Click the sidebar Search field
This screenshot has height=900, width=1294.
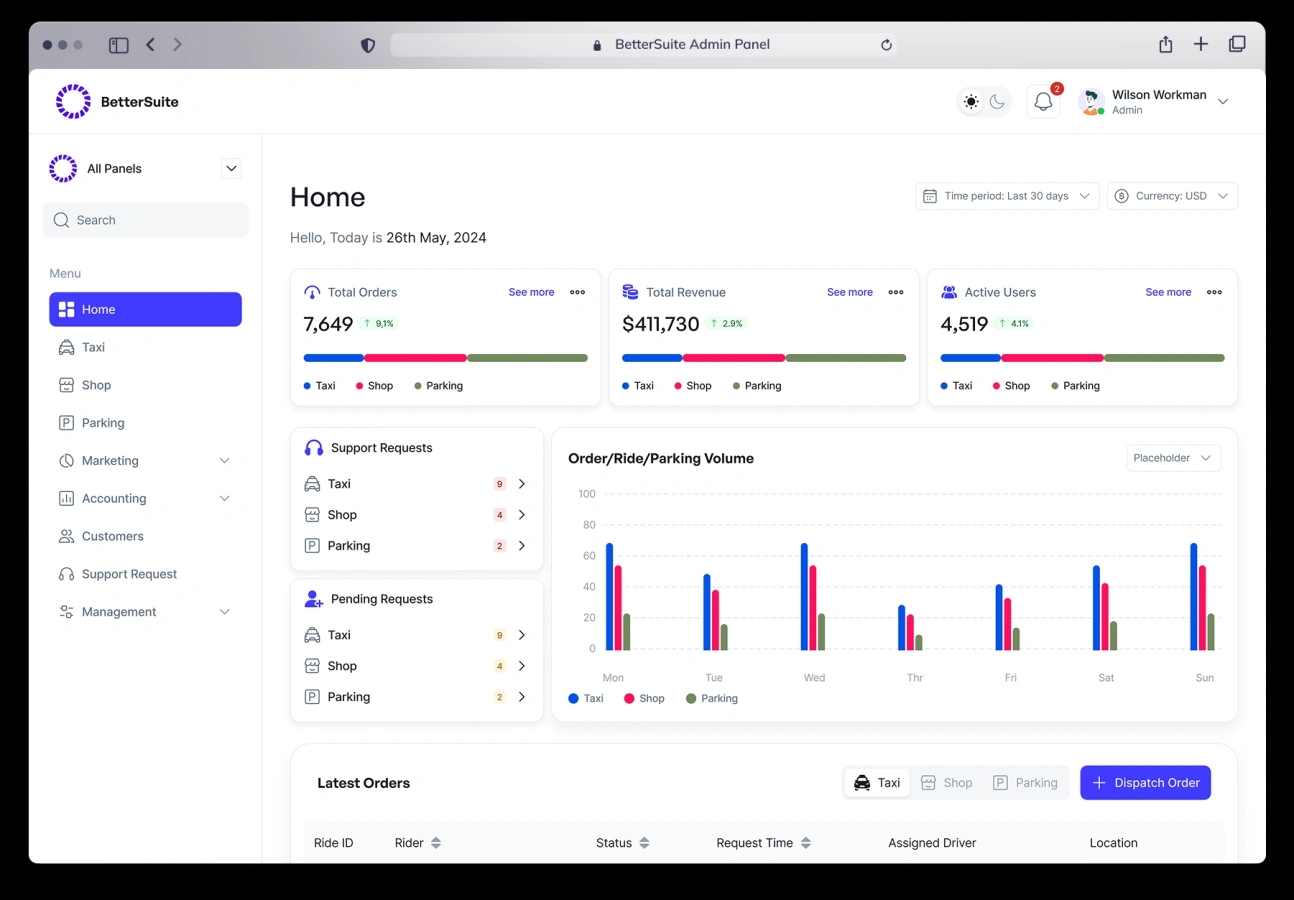click(x=145, y=220)
